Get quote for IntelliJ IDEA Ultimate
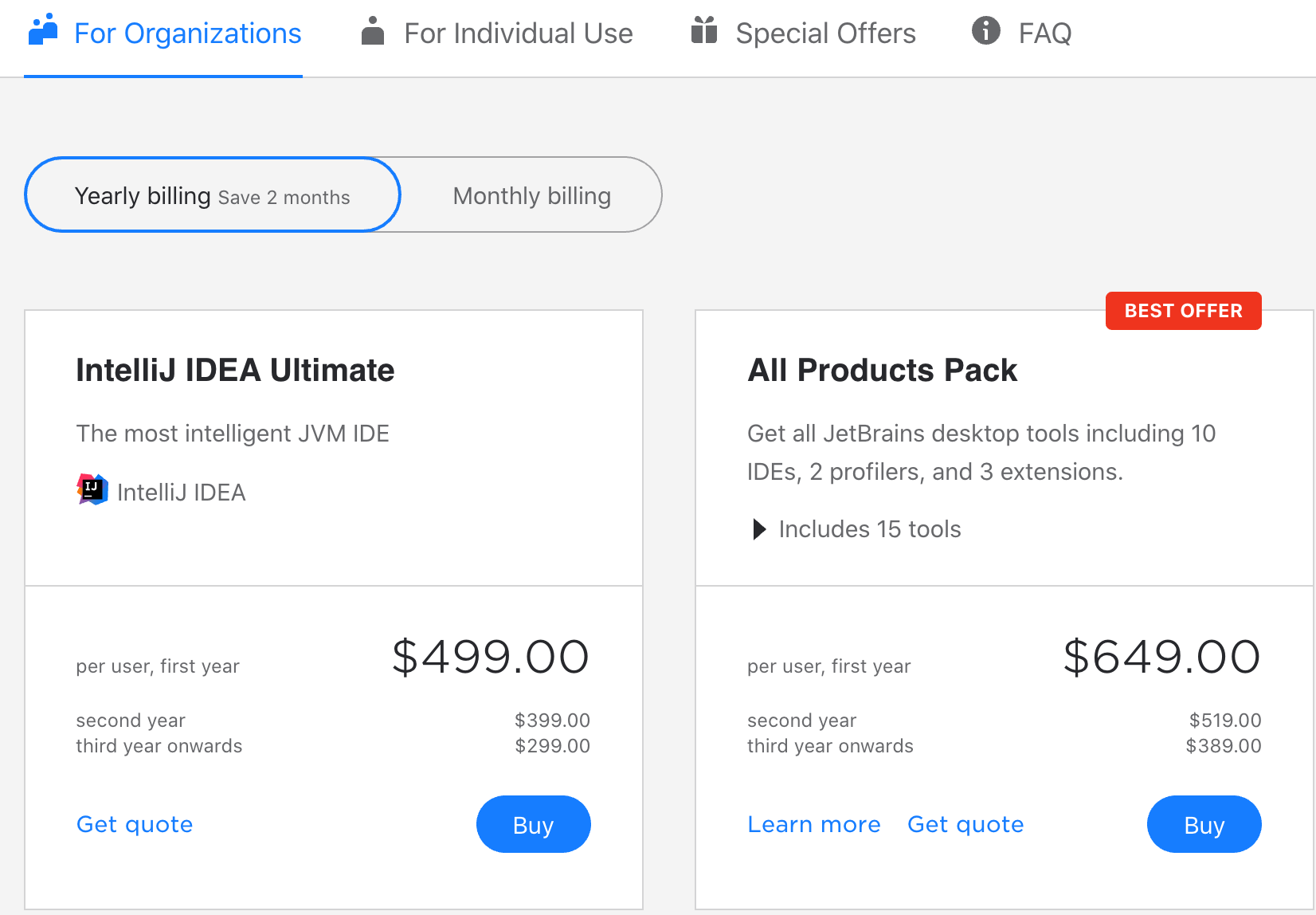This screenshot has width=1316, height=915. 135,824
